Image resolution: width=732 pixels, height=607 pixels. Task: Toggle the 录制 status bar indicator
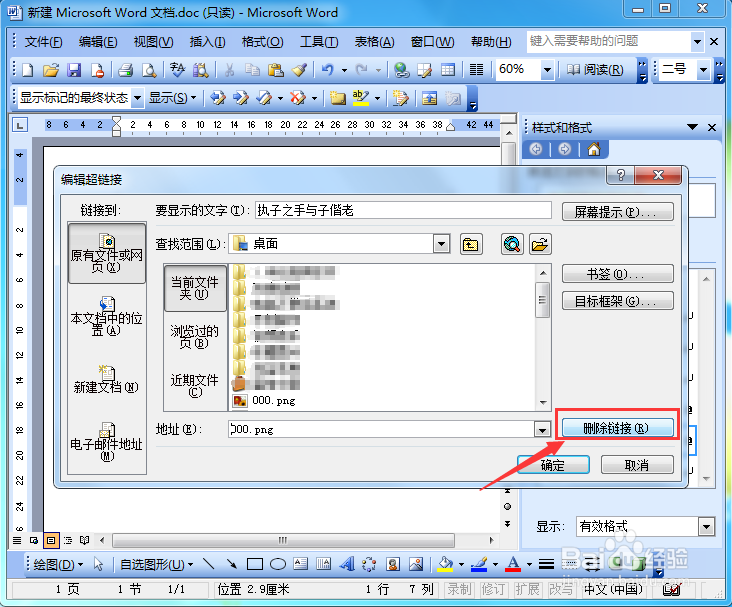click(459, 590)
